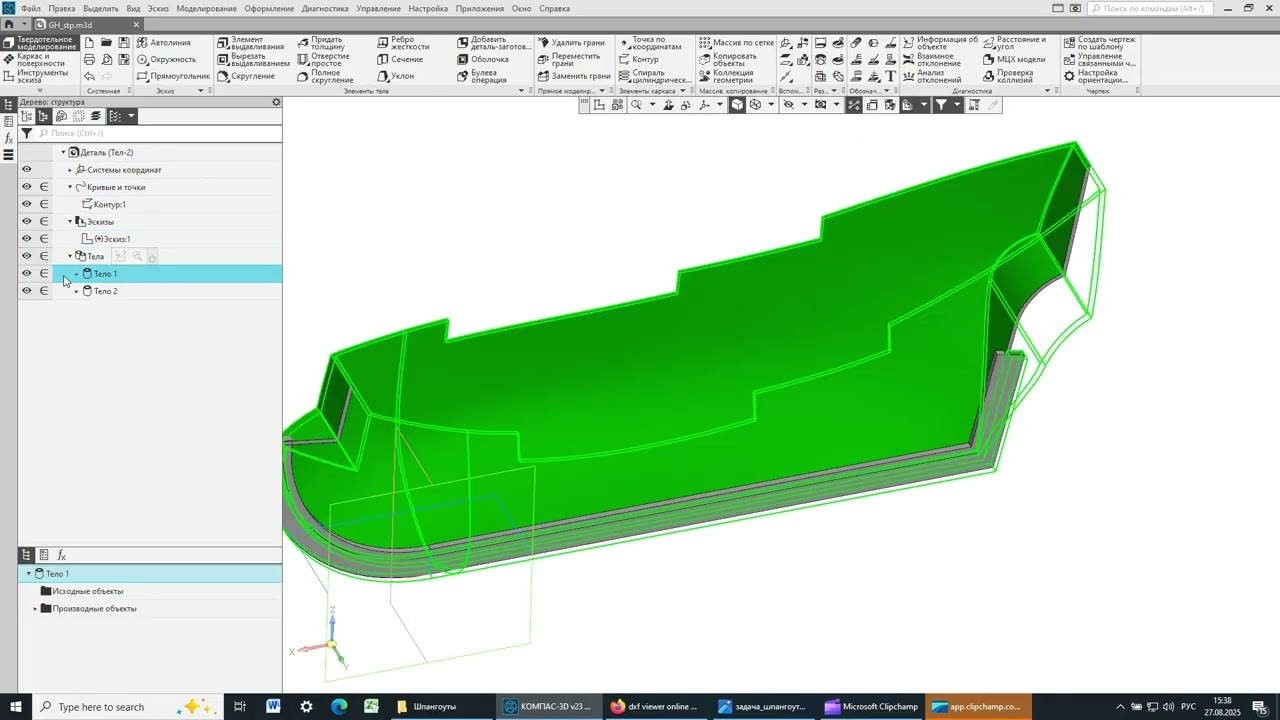Choose Удалить грани command
Viewport: 1280px width, 720px height.
tap(571, 43)
